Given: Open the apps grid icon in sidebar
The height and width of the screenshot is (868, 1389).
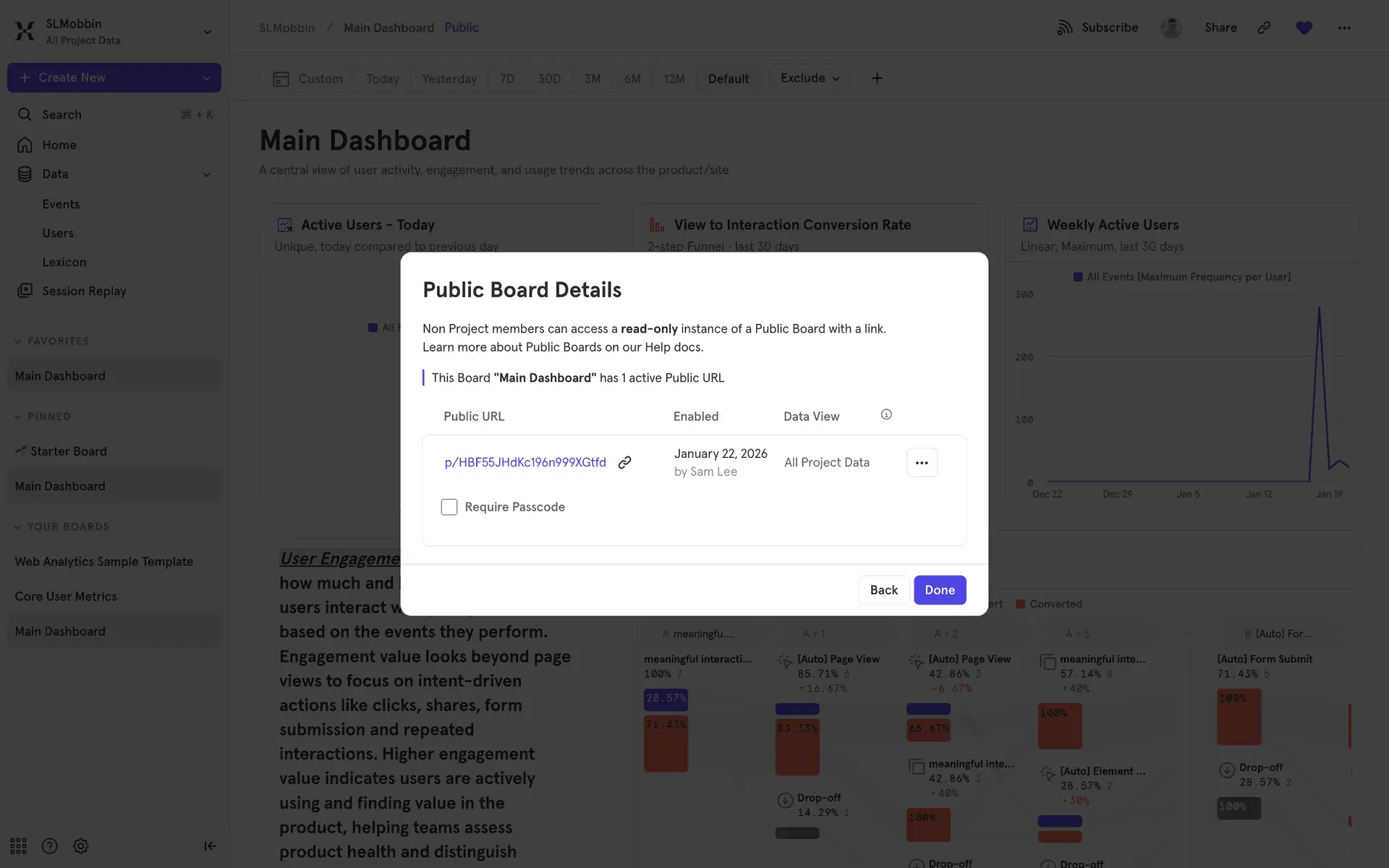Looking at the screenshot, I should [19, 846].
